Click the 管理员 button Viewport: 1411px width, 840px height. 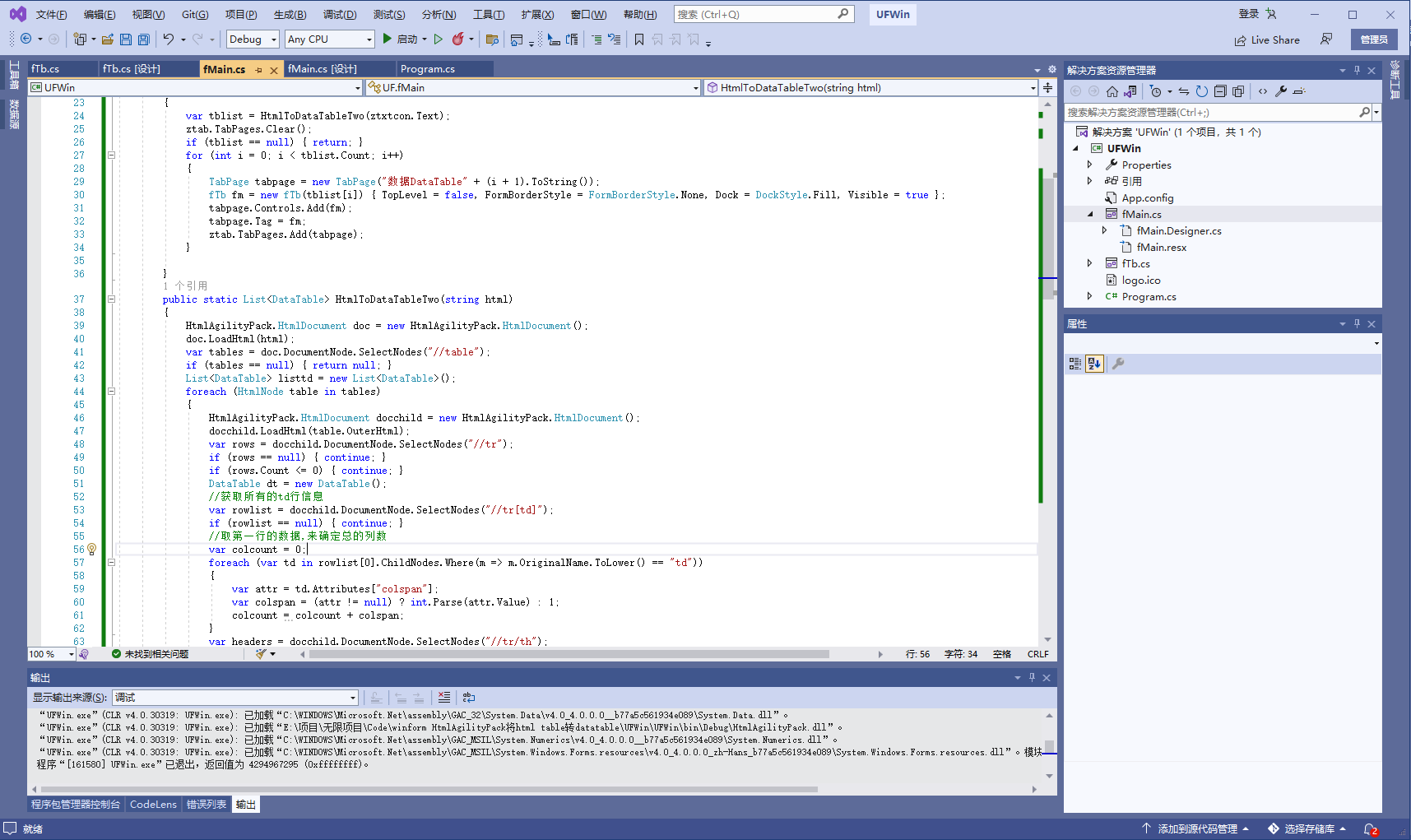[x=1374, y=39]
